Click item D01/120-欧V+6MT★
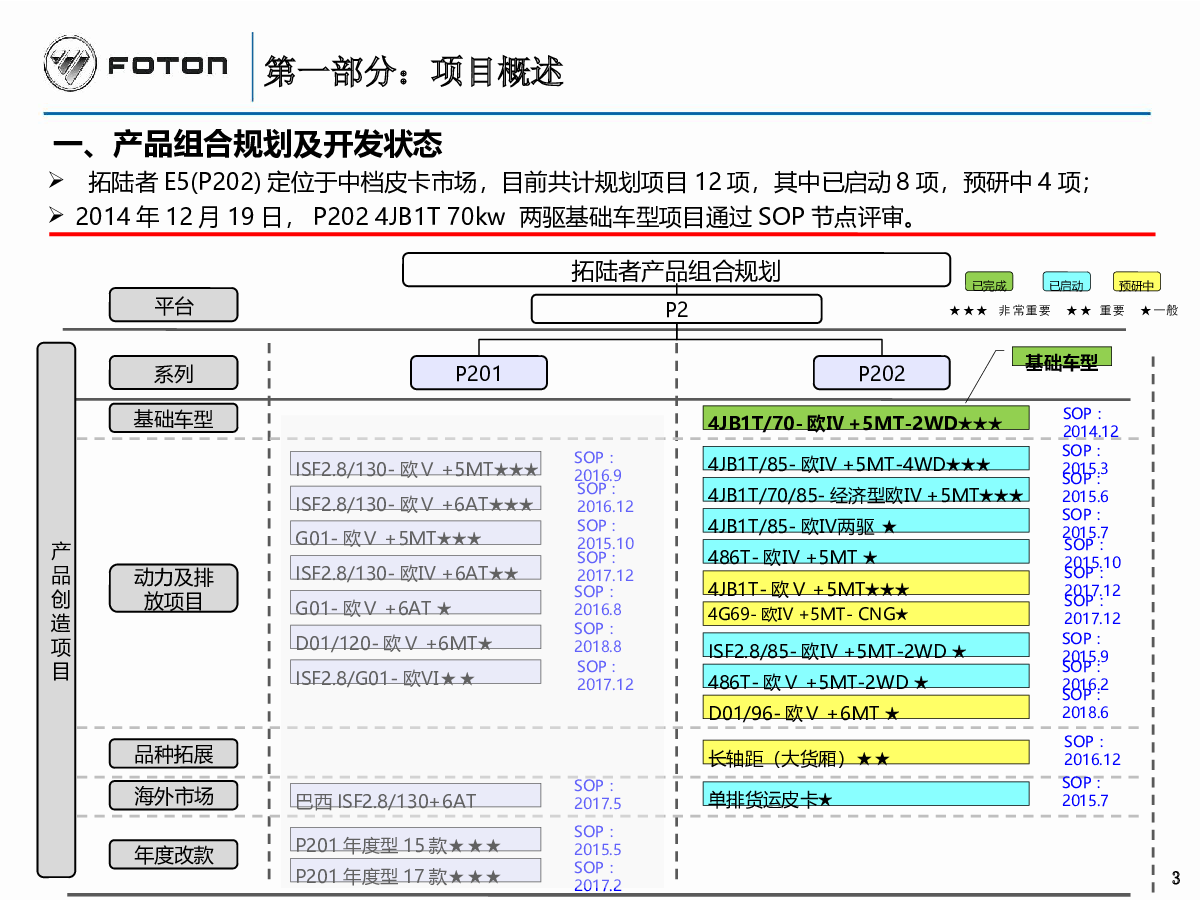 (416, 638)
